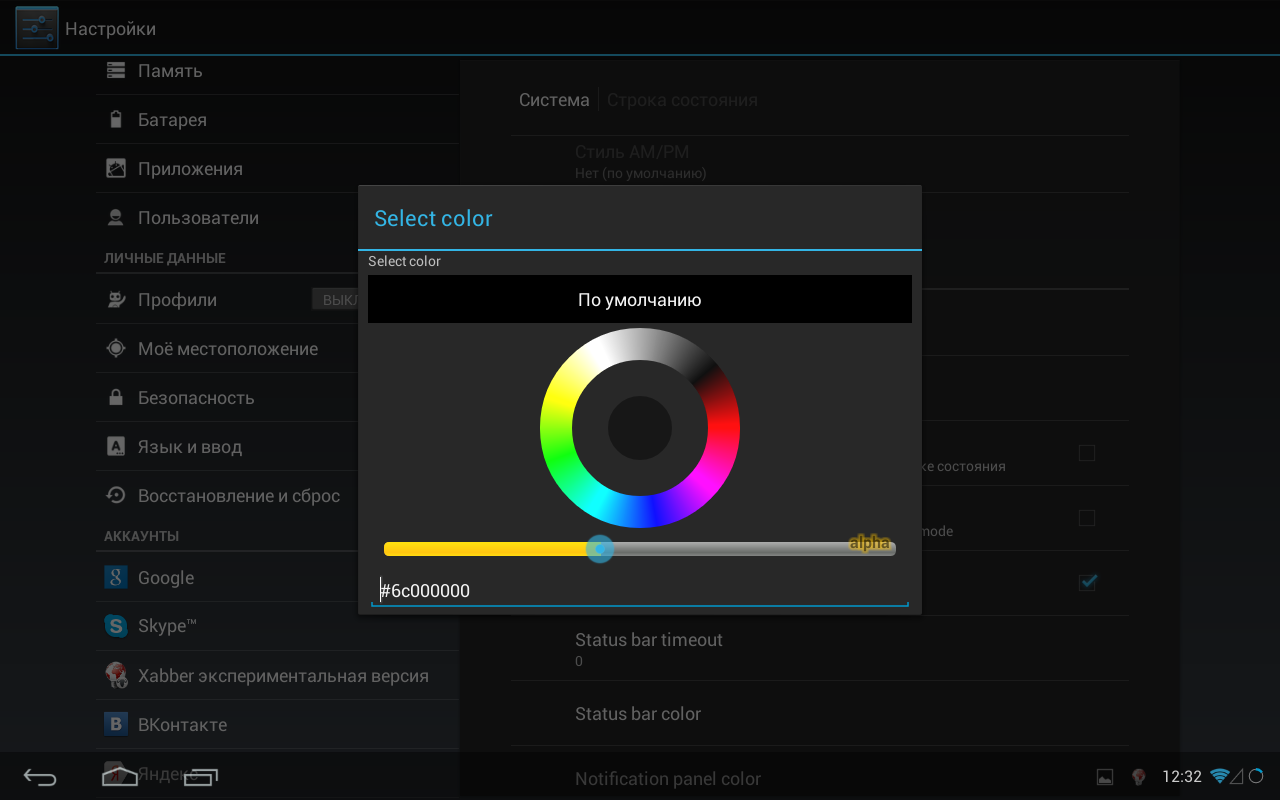This screenshot has height=800, width=1280.
Task: Tap the По умолчанию default color button
Action: pos(640,299)
